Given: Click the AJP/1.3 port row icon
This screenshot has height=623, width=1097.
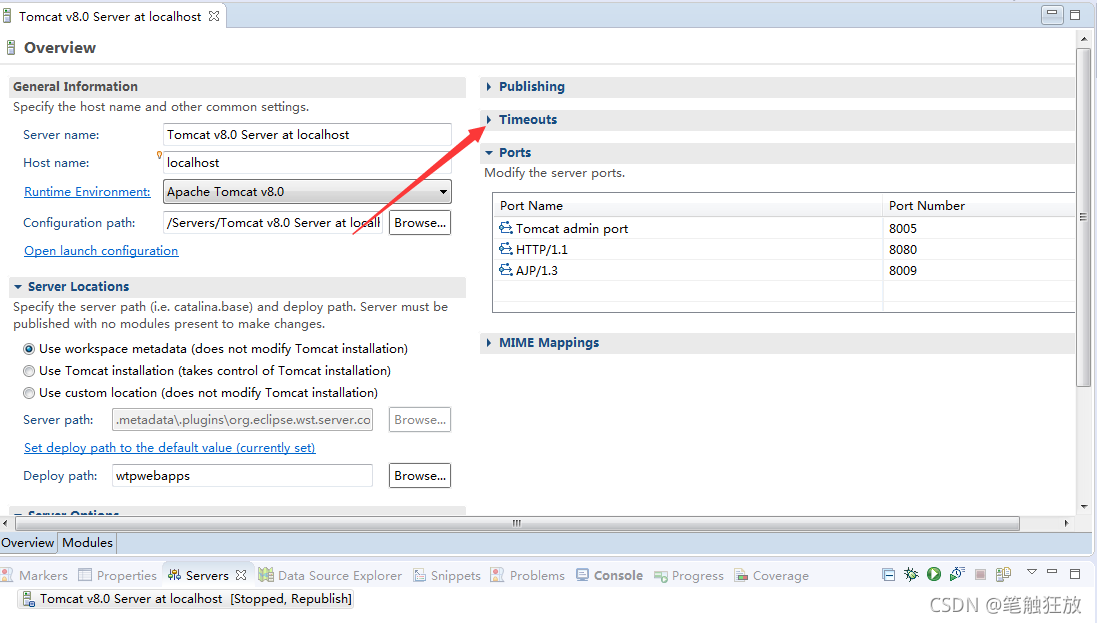Looking at the screenshot, I should click(506, 270).
